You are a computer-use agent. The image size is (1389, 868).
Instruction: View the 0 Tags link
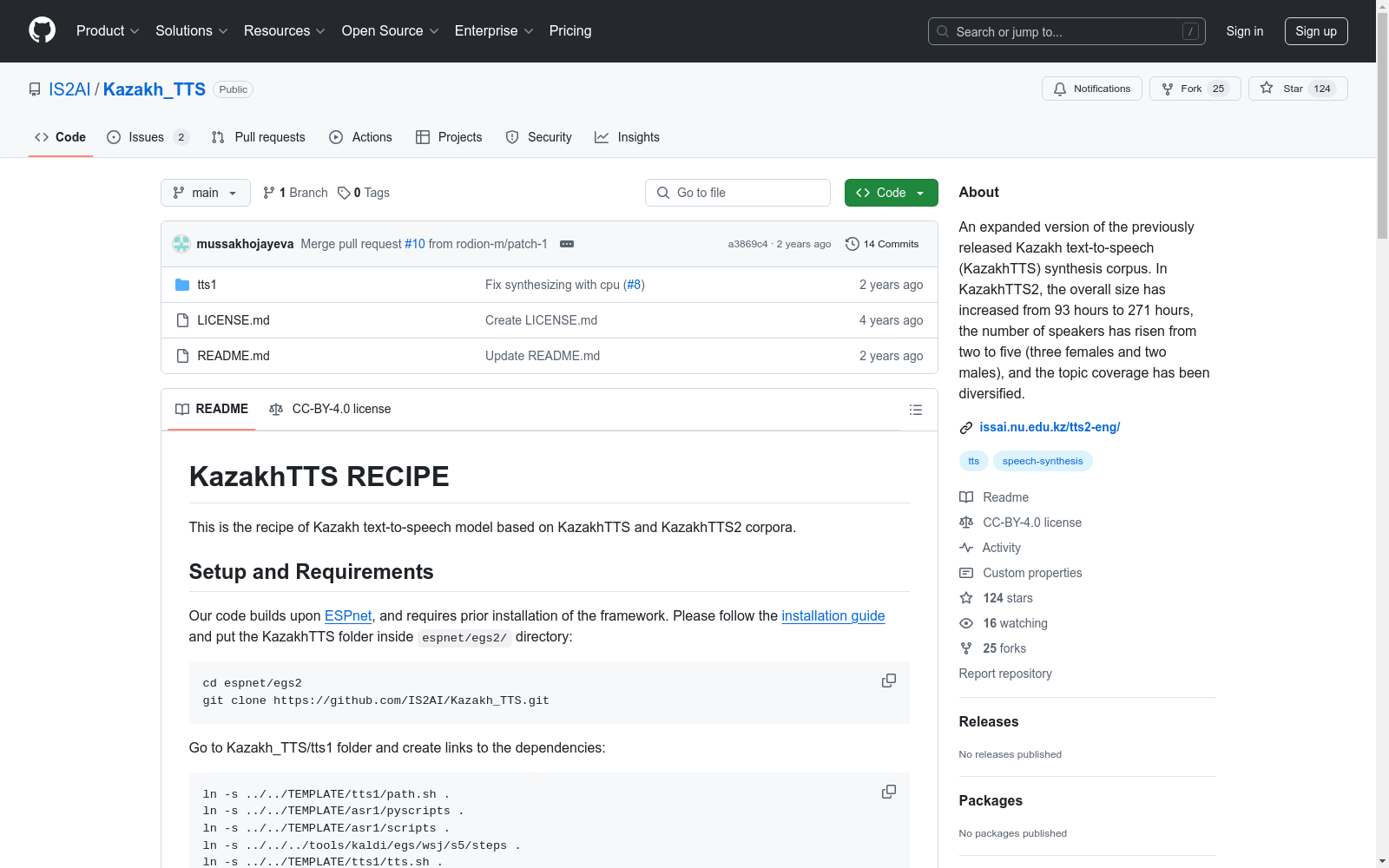[364, 193]
